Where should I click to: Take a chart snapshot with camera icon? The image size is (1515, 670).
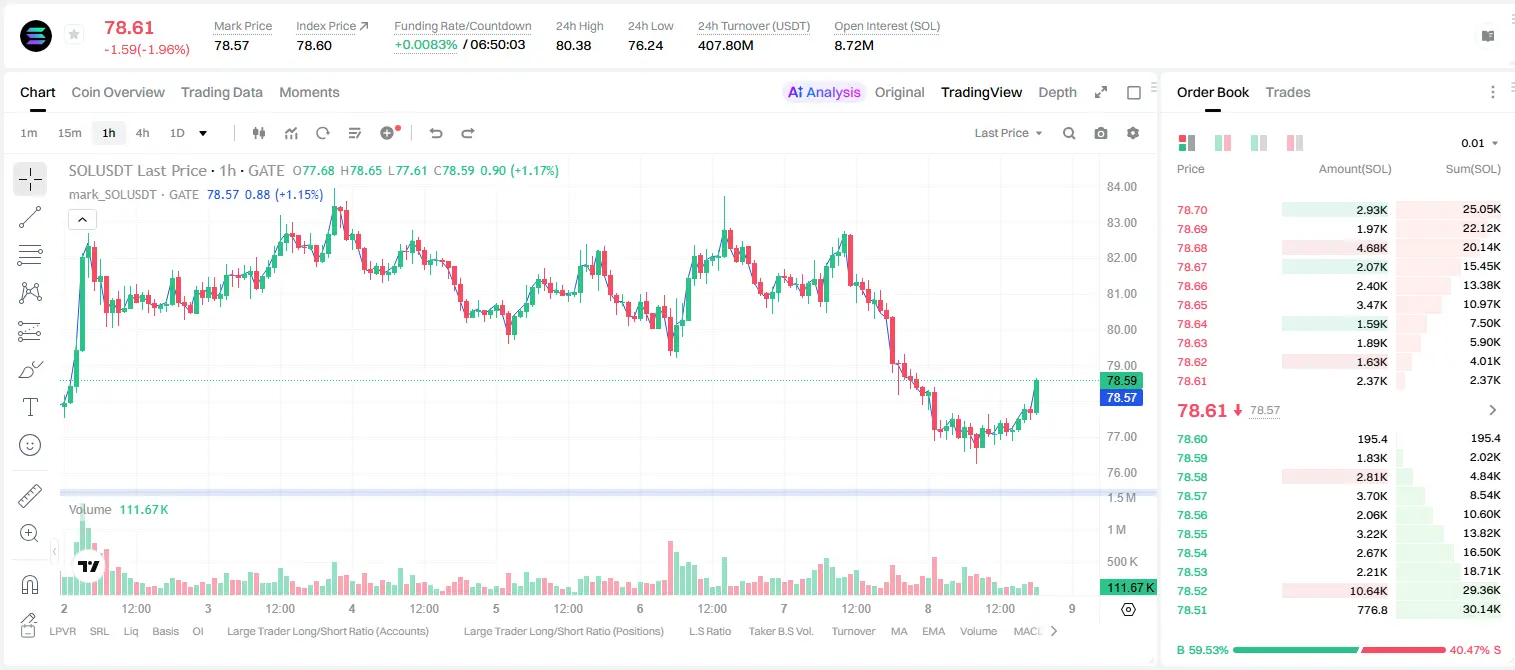pos(1101,133)
